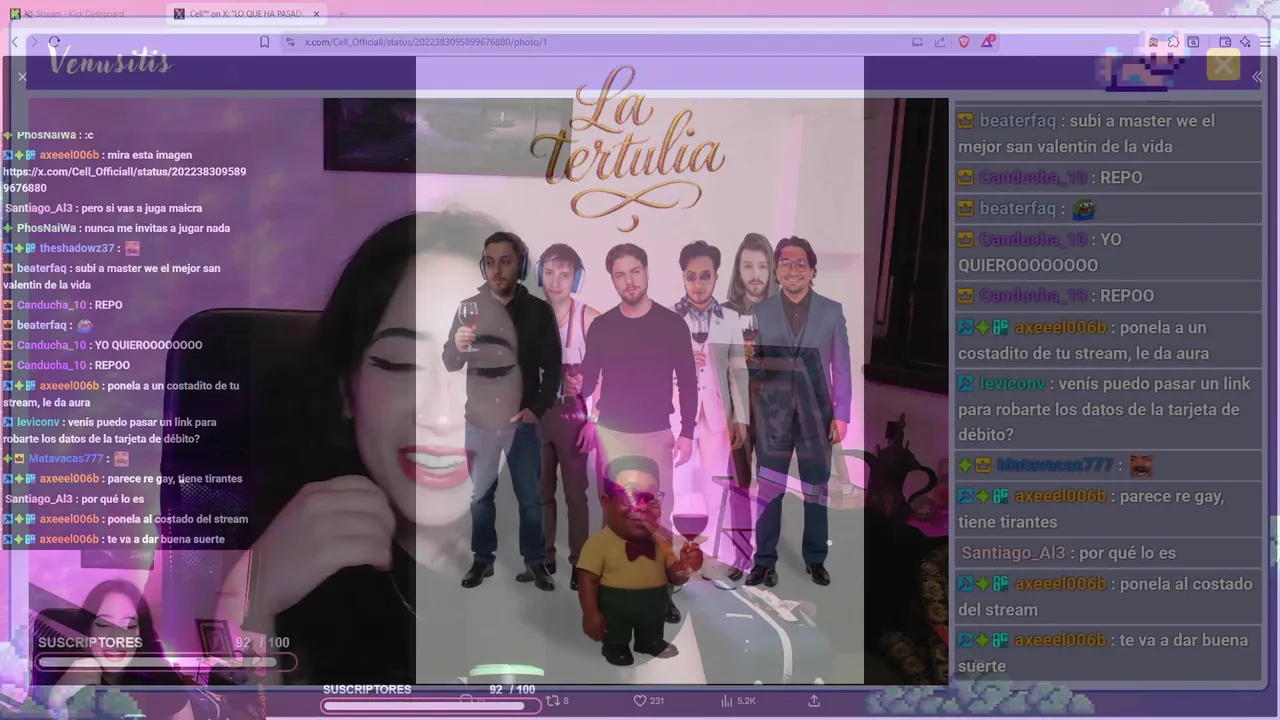Click the Venusitis logo text
Screen dimensions: 1280x720
[110, 62]
